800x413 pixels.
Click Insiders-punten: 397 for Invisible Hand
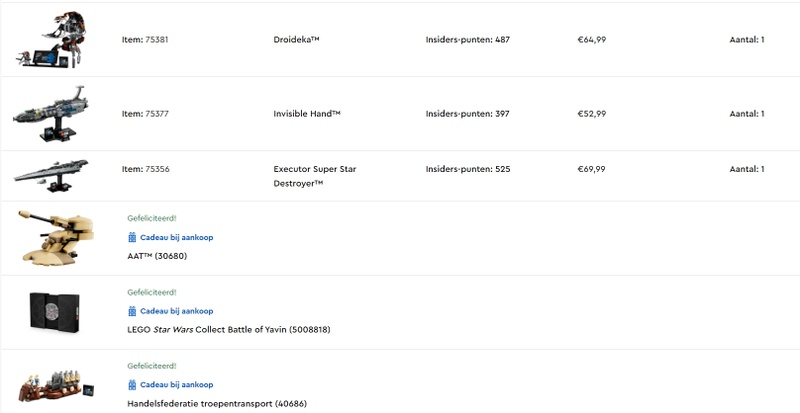tap(467, 114)
